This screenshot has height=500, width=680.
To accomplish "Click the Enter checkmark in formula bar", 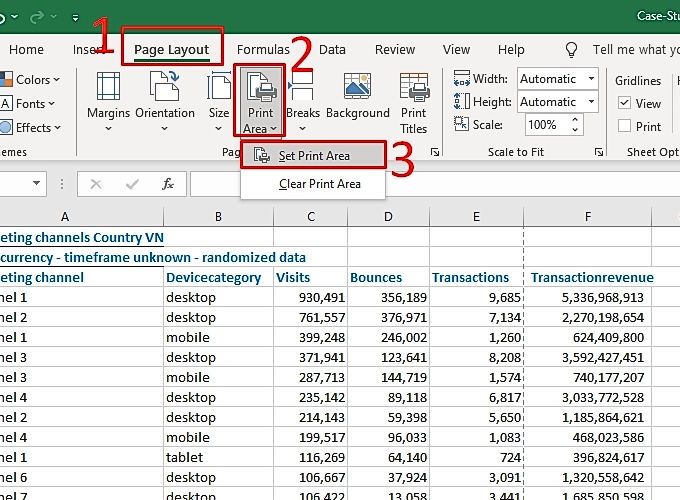I will coord(132,184).
